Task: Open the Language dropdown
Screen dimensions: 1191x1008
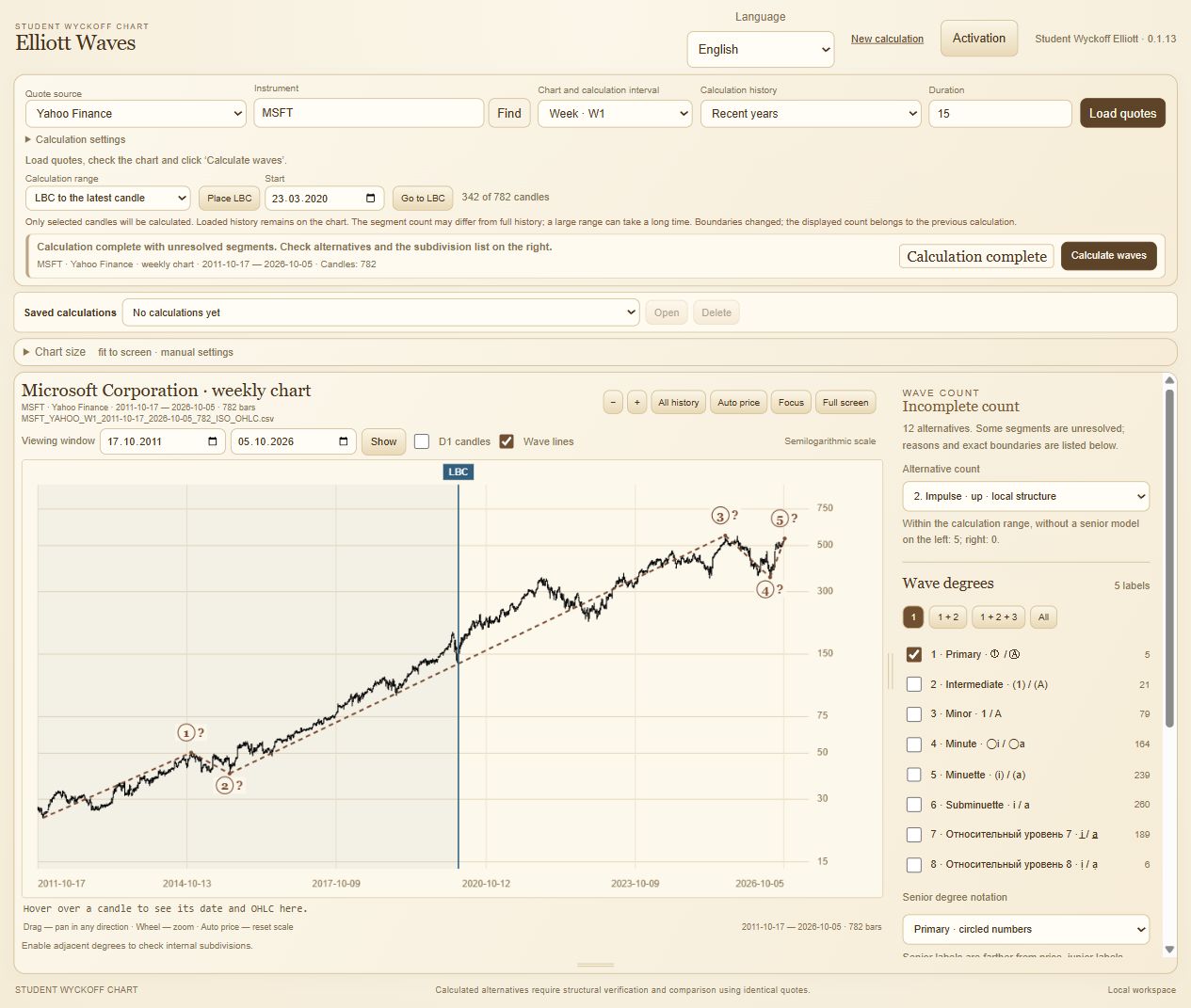Action: 761,49
